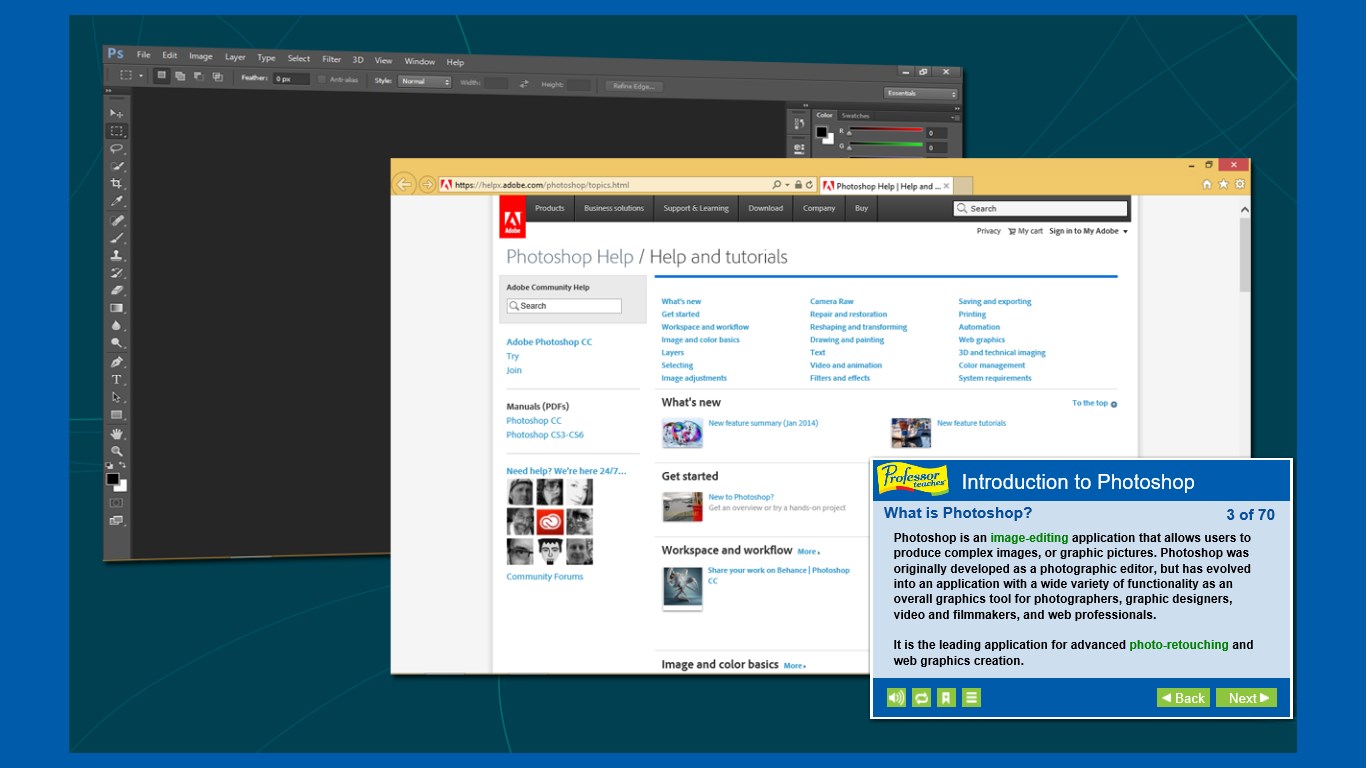
Task: Expand the Photoshop toolbox to two columns
Action: (x=108, y=90)
